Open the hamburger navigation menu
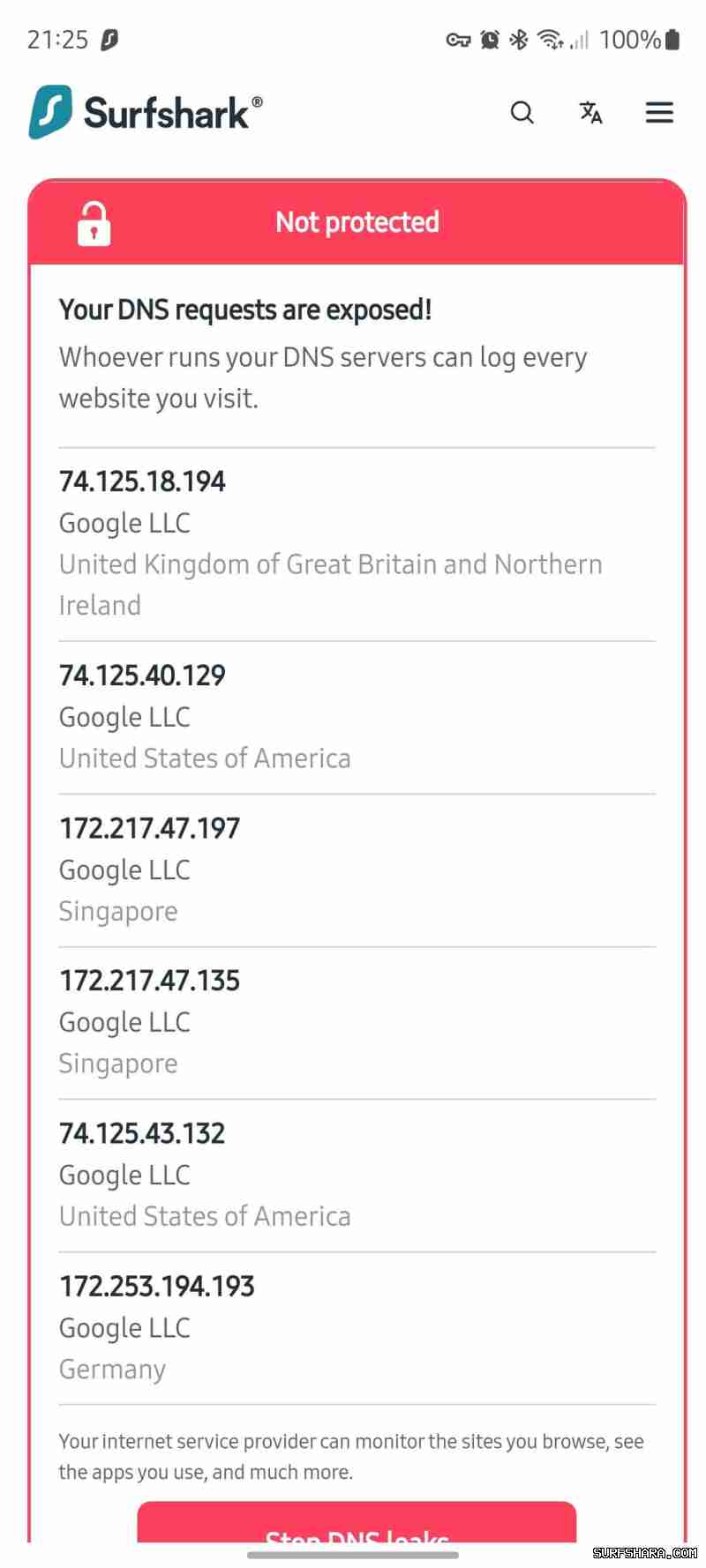The height and width of the screenshot is (1568, 706). pos(659,113)
